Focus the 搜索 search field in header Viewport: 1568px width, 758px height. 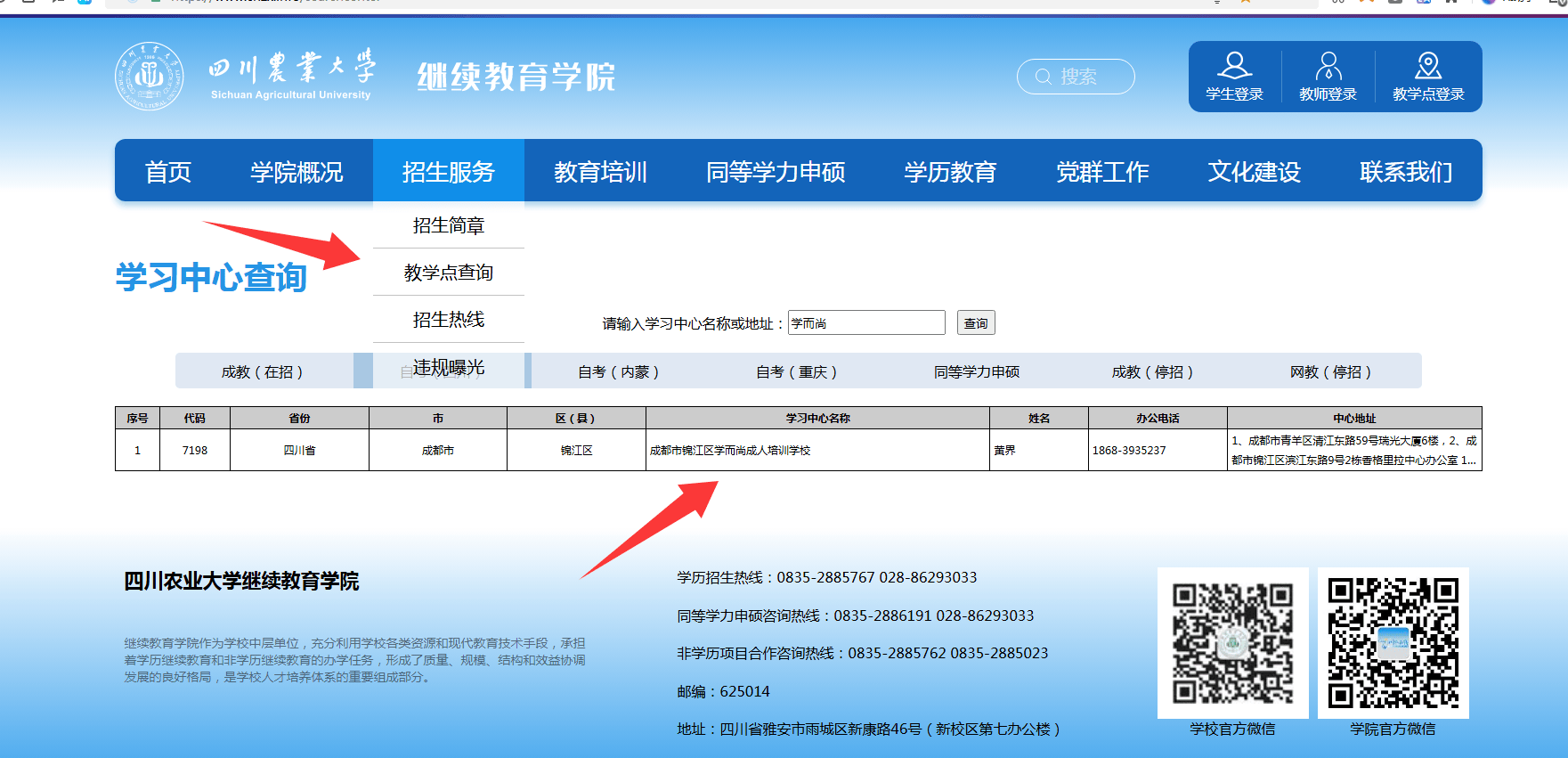click(1076, 77)
